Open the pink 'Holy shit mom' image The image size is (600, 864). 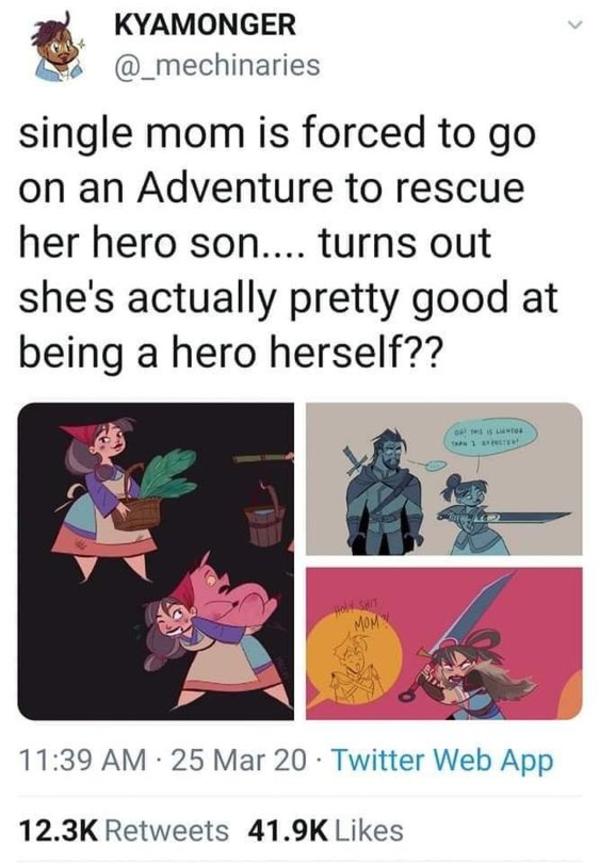tap(444, 643)
